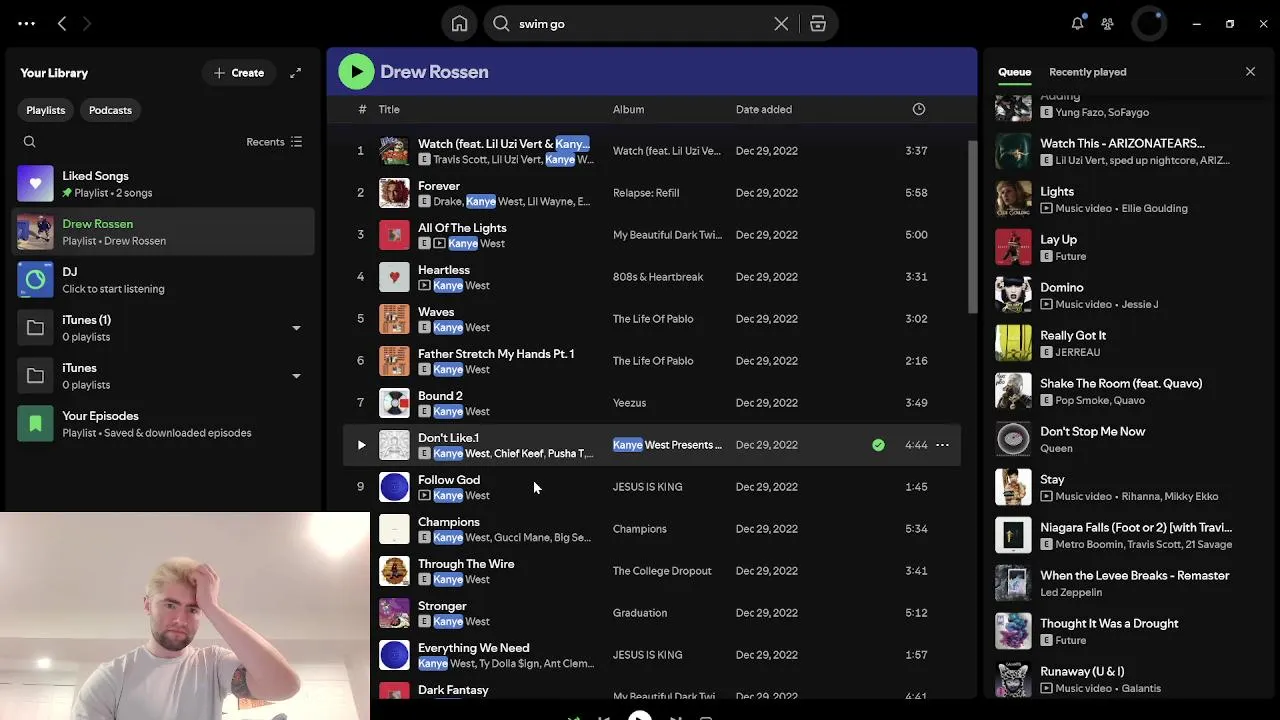Switch to the Queue tab
The image size is (1280, 720).
tap(1014, 72)
